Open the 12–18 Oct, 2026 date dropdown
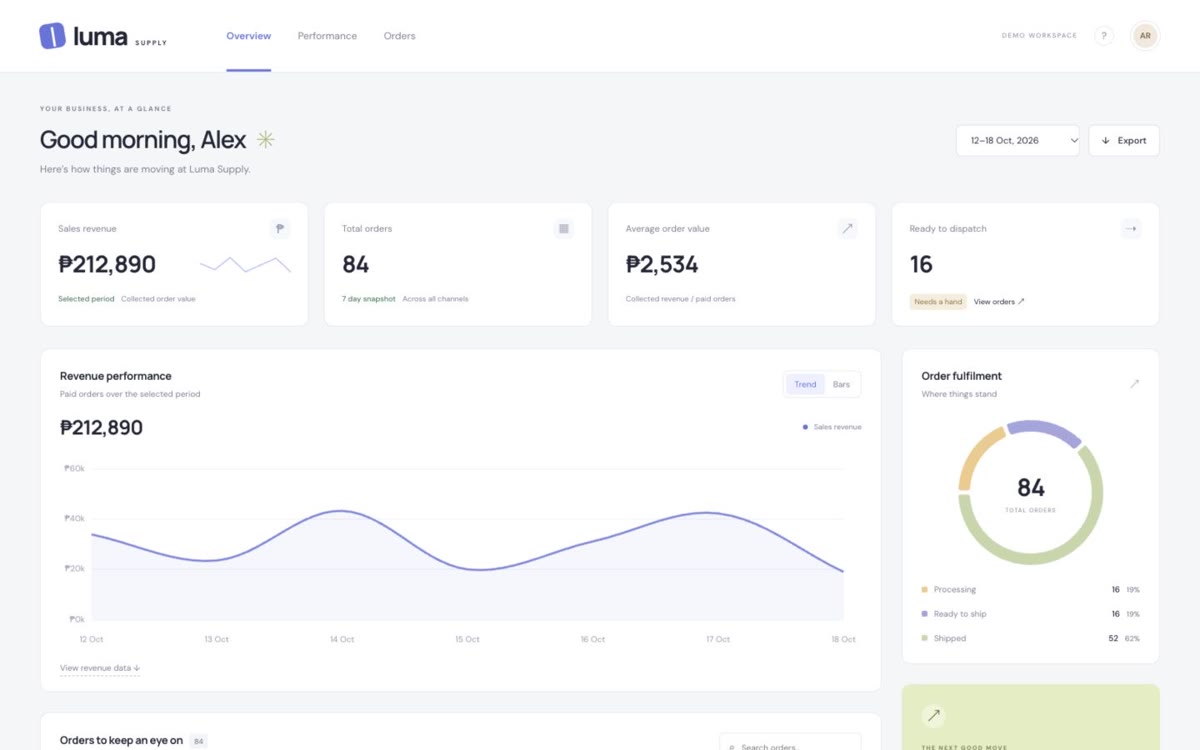Screen dimensions: 1200x750 [x=1018, y=141]
